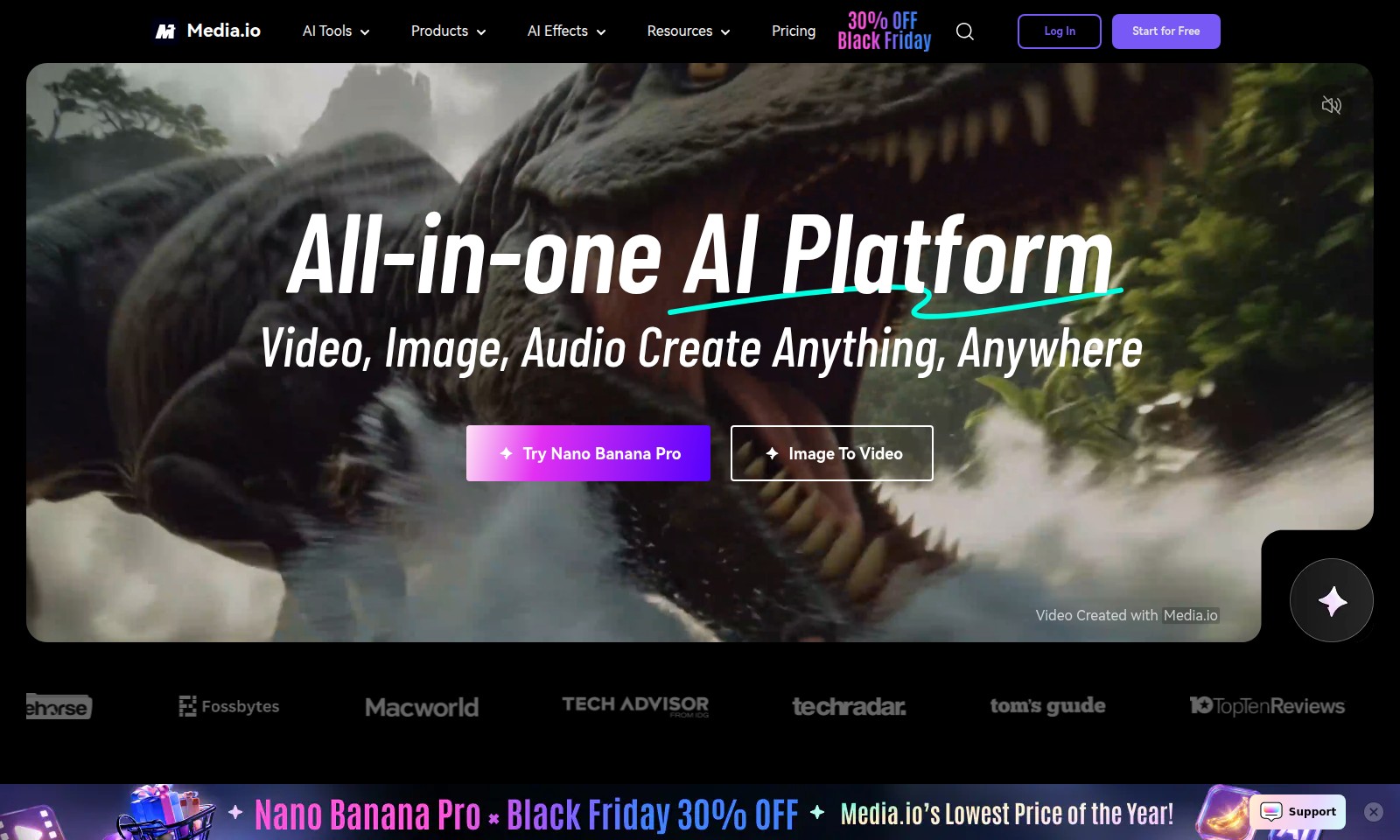The image size is (1400, 840).
Task: Click the Log In button
Action: point(1060,31)
